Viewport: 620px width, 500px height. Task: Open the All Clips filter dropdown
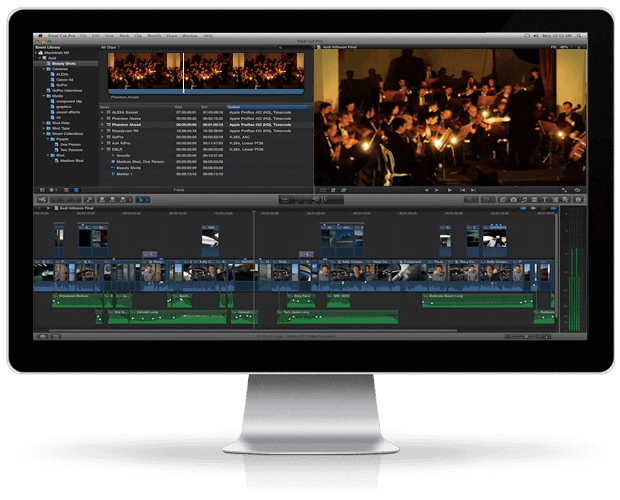110,47
